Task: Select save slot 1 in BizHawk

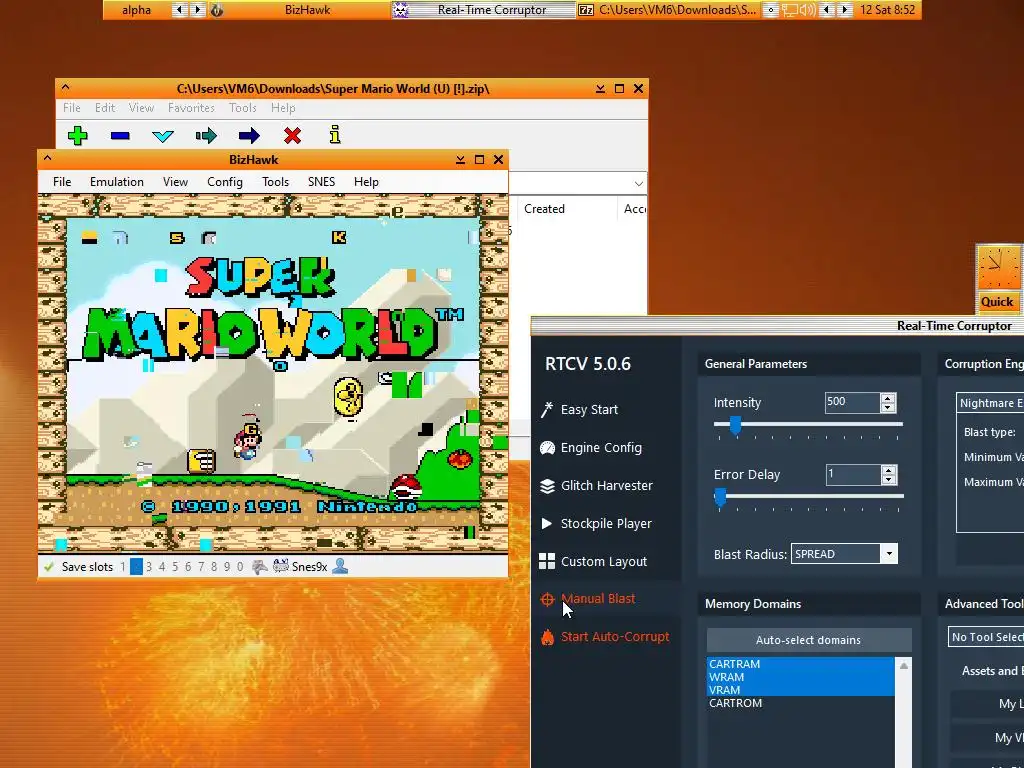Action: (x=123, y=567)
